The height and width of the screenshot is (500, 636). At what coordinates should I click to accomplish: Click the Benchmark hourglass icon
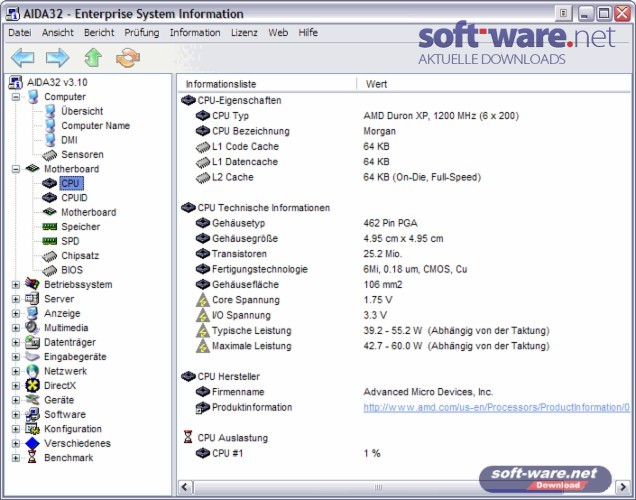[x=32, y=458]
